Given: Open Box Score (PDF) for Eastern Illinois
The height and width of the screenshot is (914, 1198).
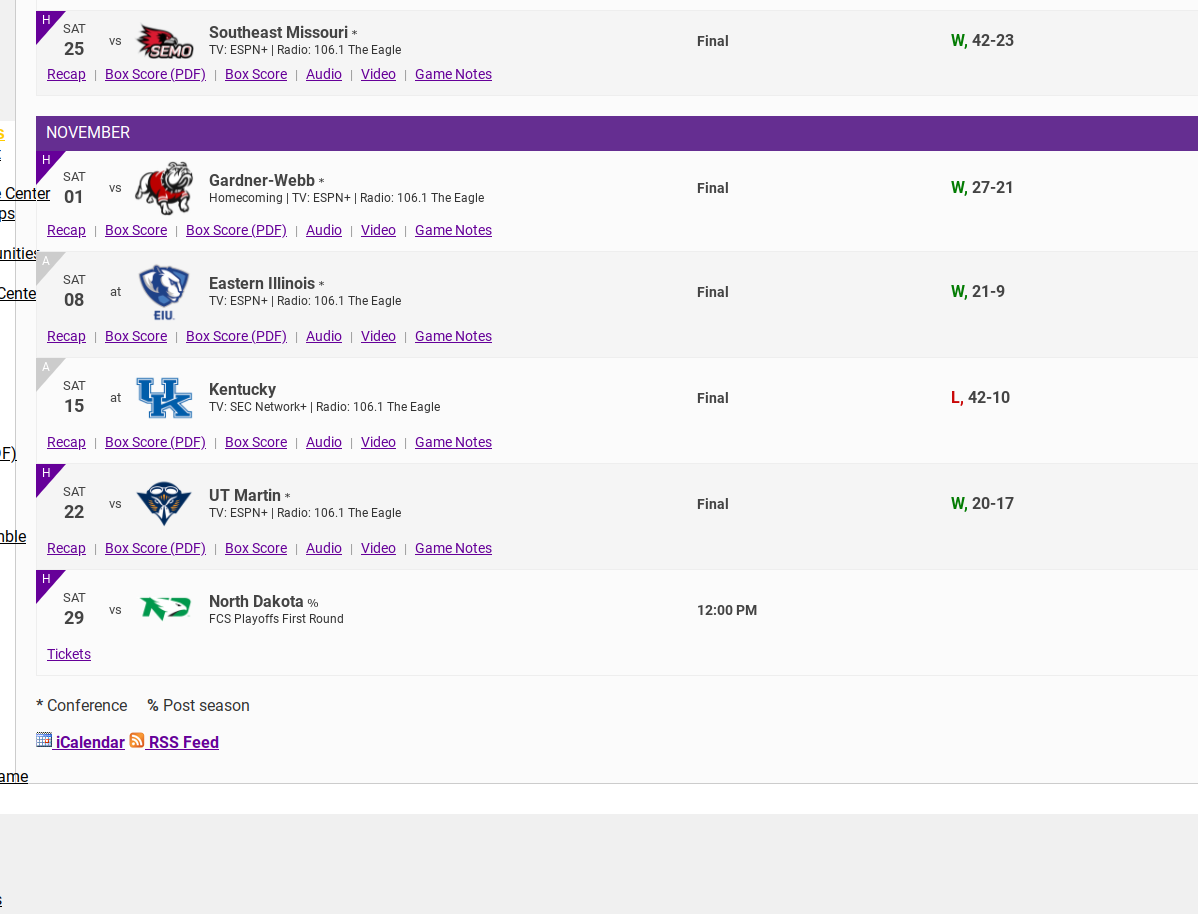Looking at the screenshot, I should click(236, 336).
